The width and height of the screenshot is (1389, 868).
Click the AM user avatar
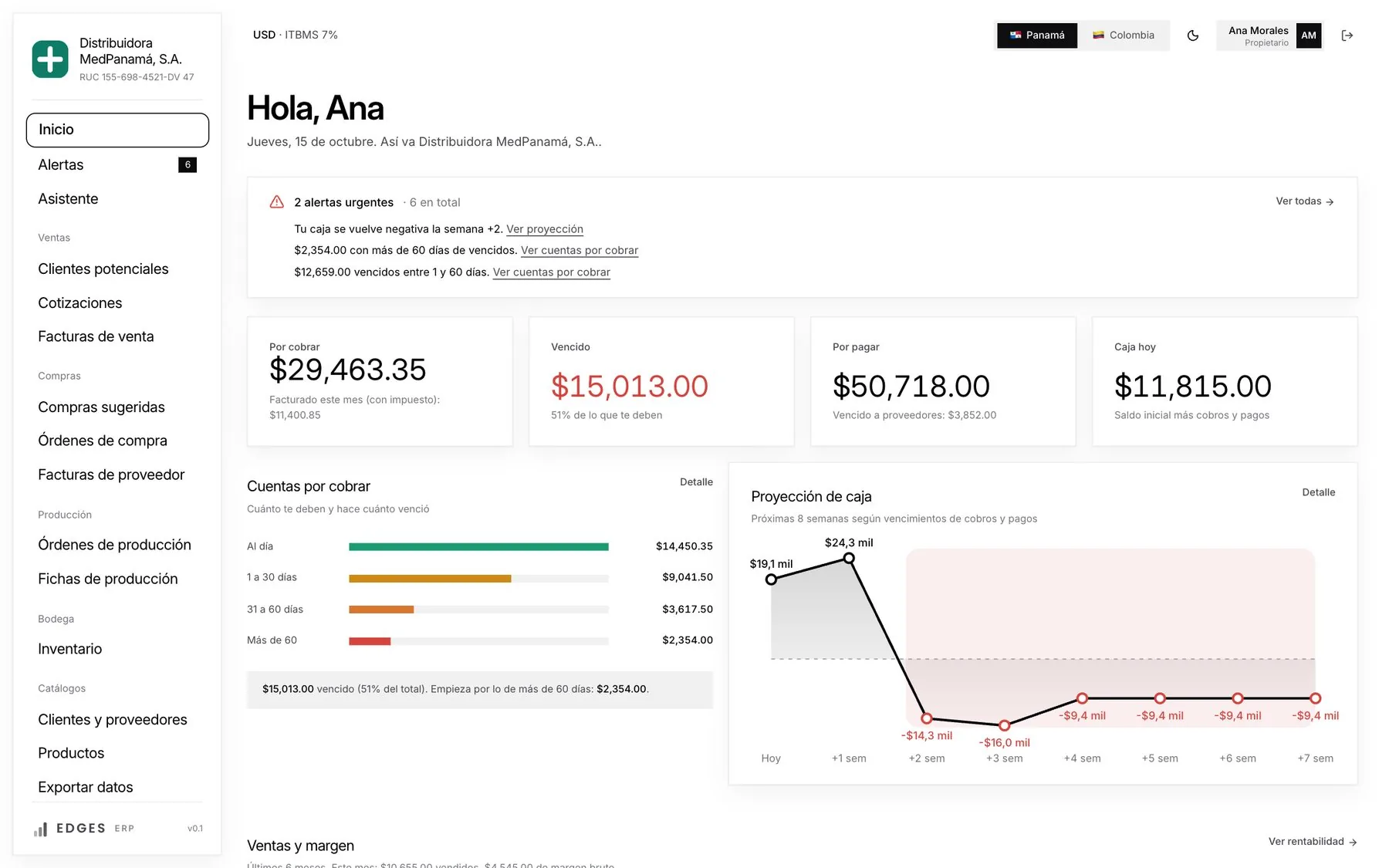point(1309,35)
